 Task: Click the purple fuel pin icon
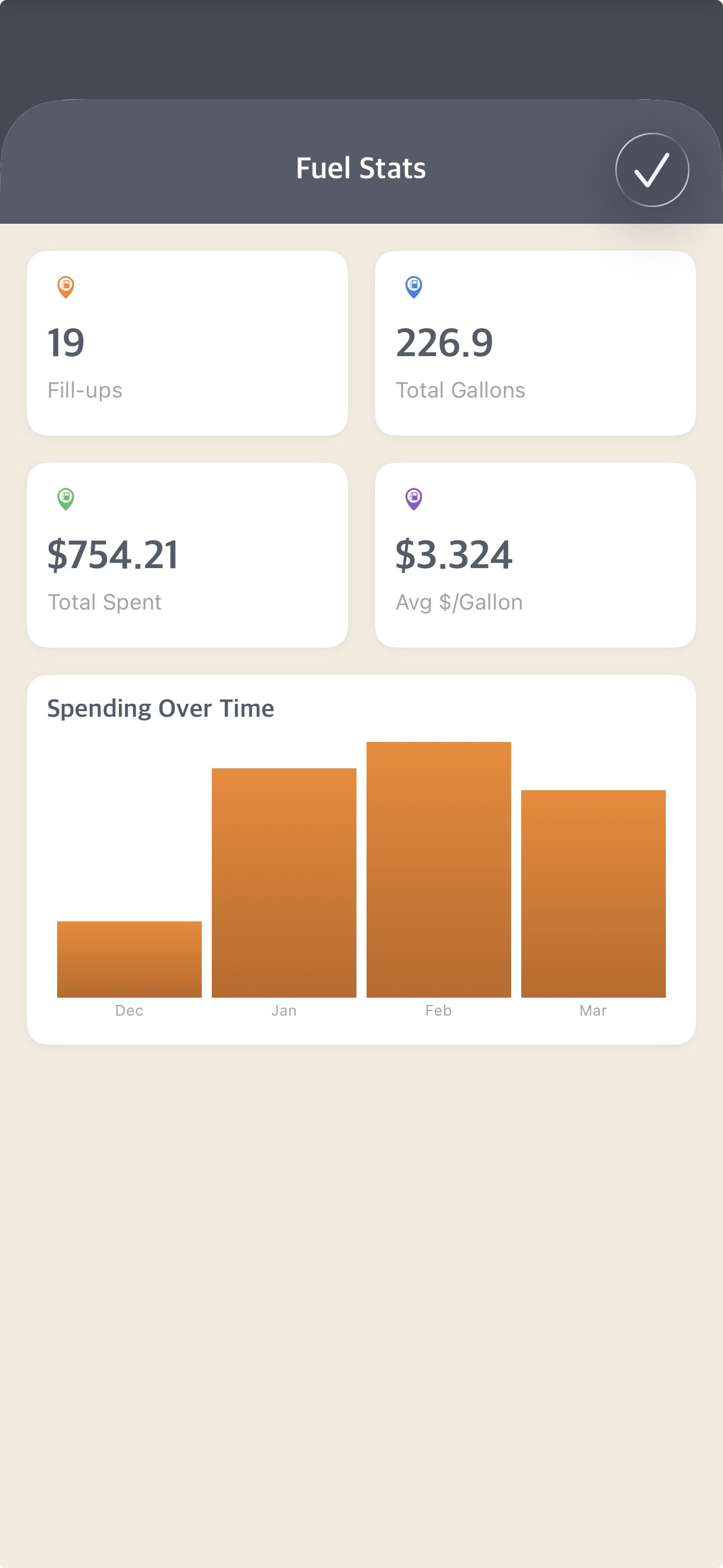point(414,499)
